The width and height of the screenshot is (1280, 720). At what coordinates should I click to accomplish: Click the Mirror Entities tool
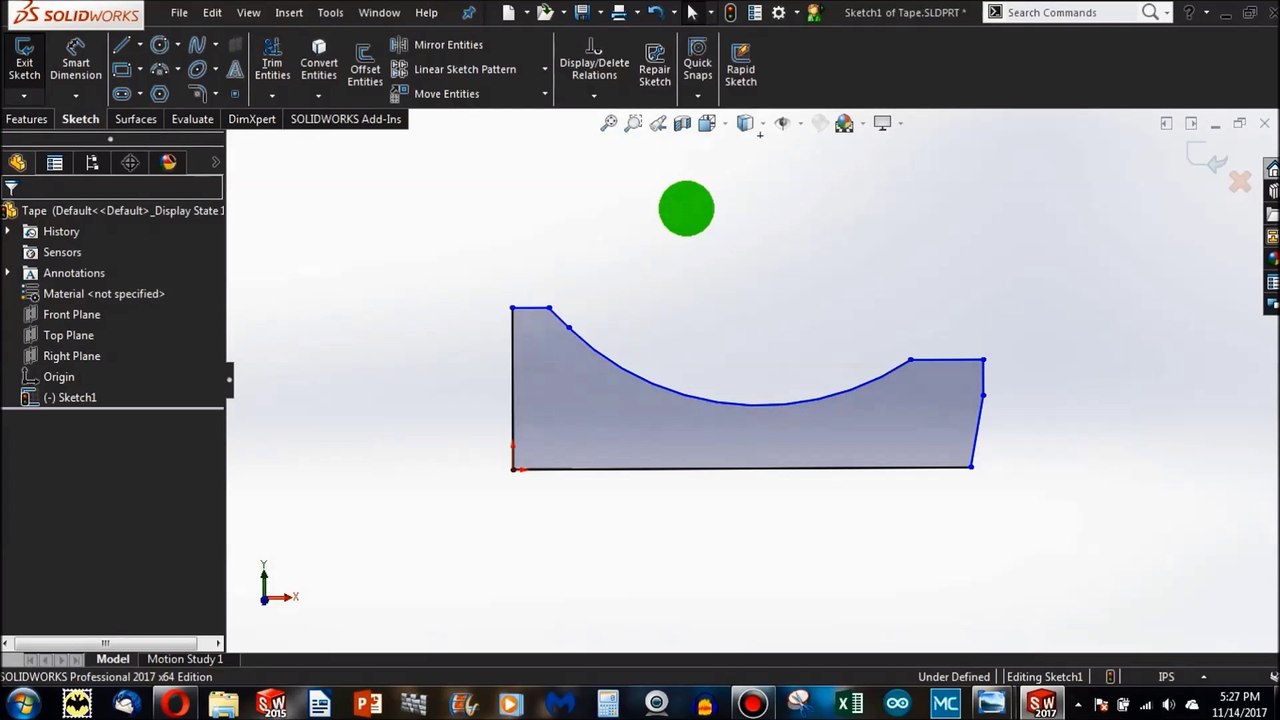click(x=437, y=45)
